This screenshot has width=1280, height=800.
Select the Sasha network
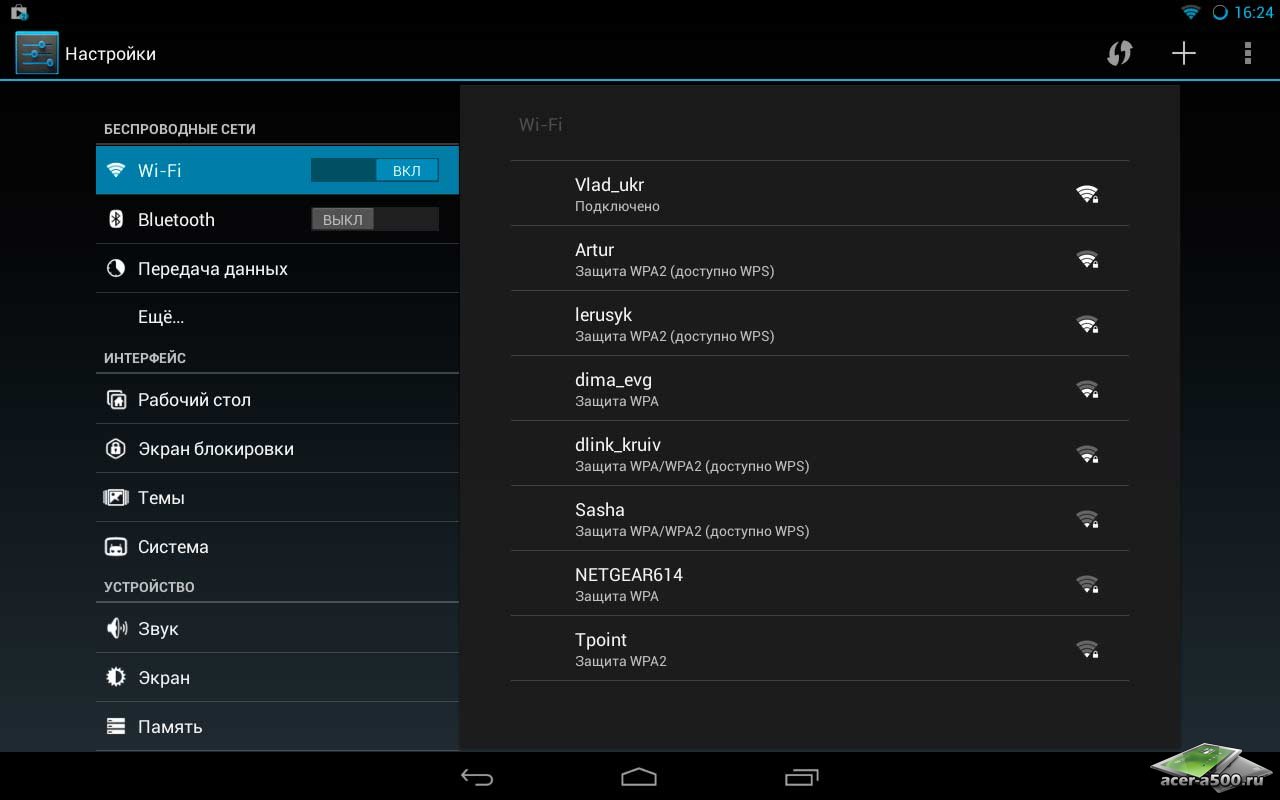(820, 519)
